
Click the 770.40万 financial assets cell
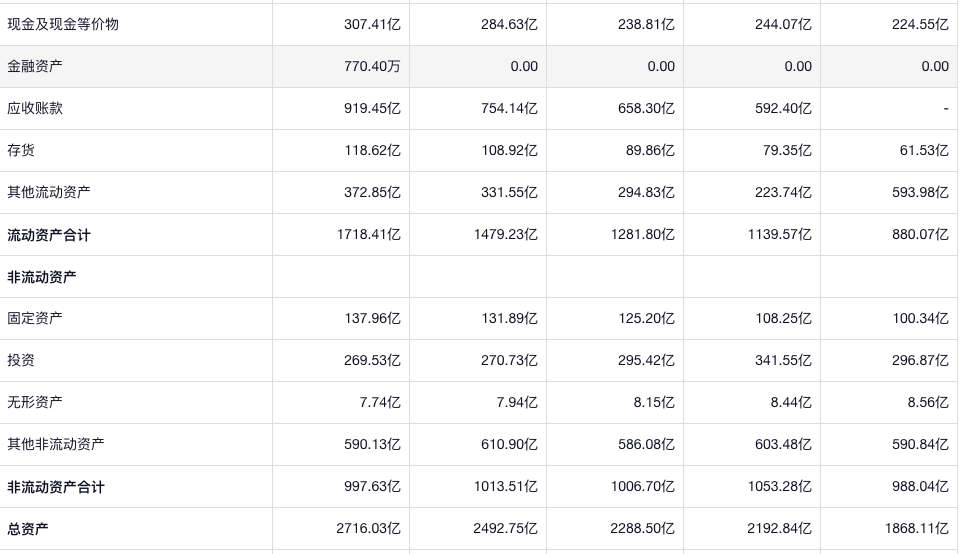point(372,66)
